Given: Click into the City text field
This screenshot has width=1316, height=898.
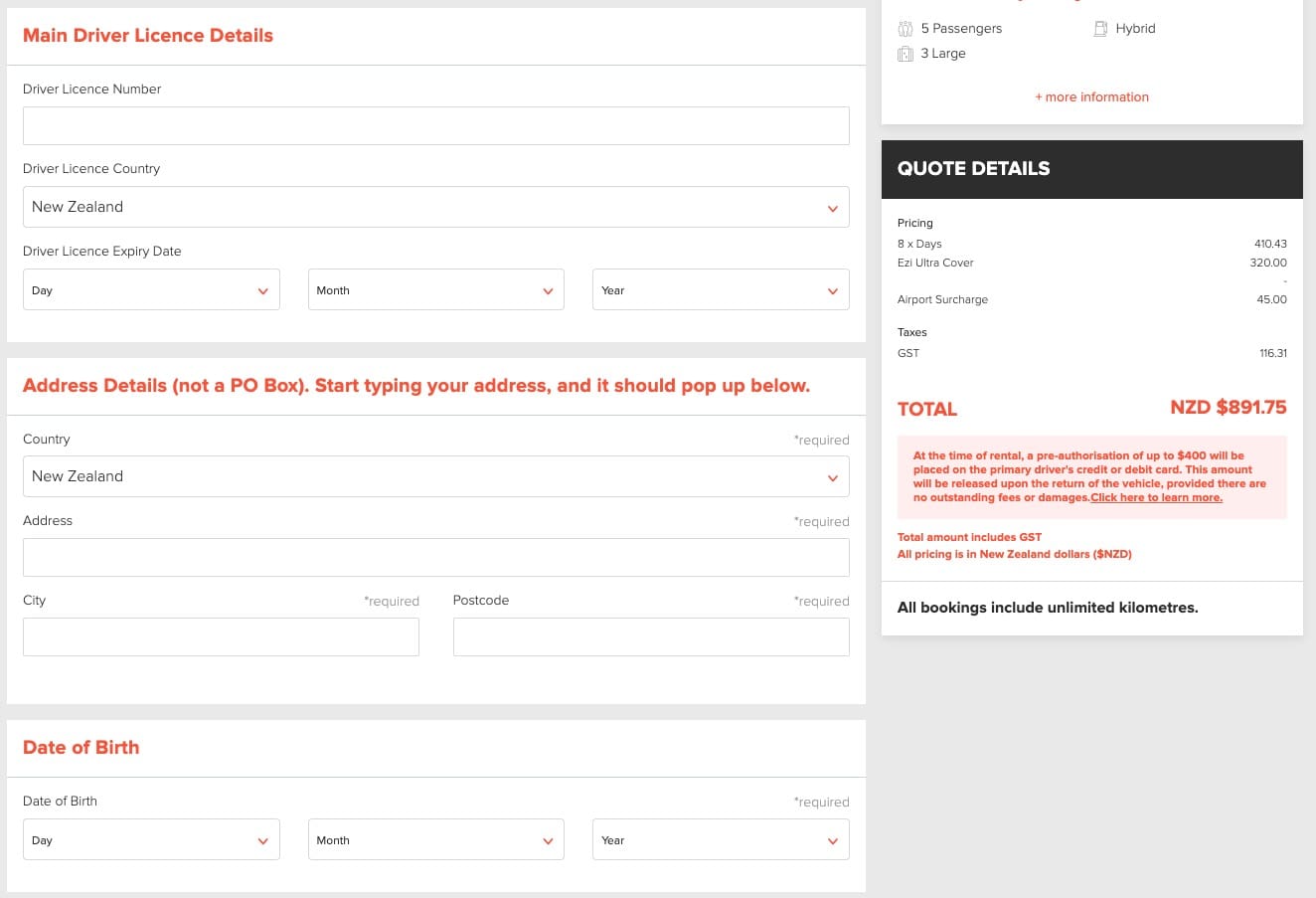Looking at the screenshot, I should tap(221, 637).
